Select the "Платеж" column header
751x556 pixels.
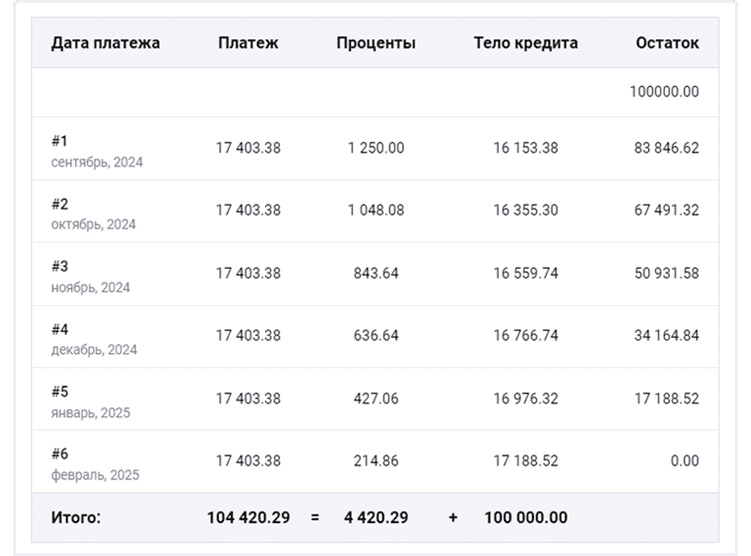point(248,43)
